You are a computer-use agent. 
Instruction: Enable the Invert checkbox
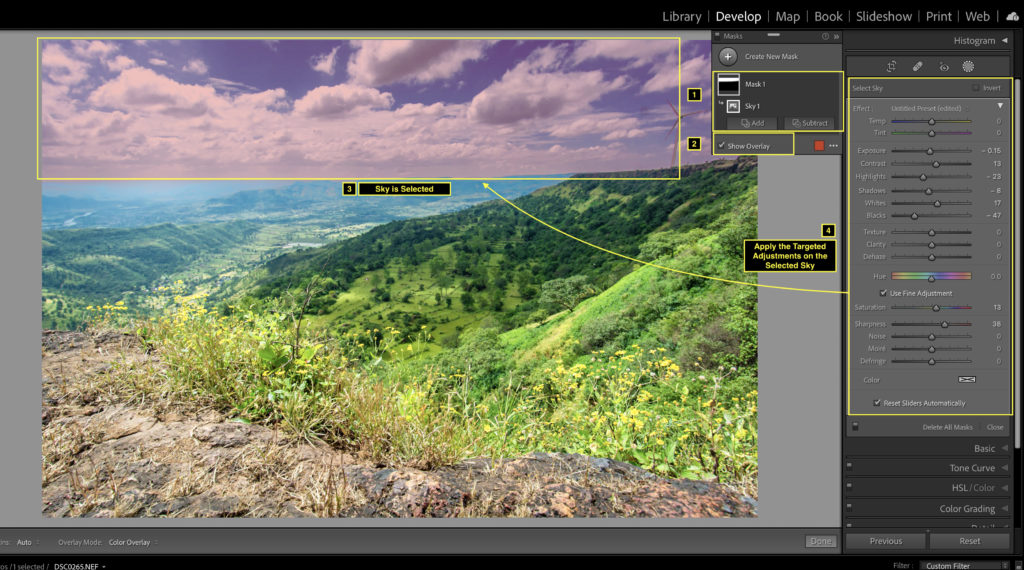coord(975,87)
